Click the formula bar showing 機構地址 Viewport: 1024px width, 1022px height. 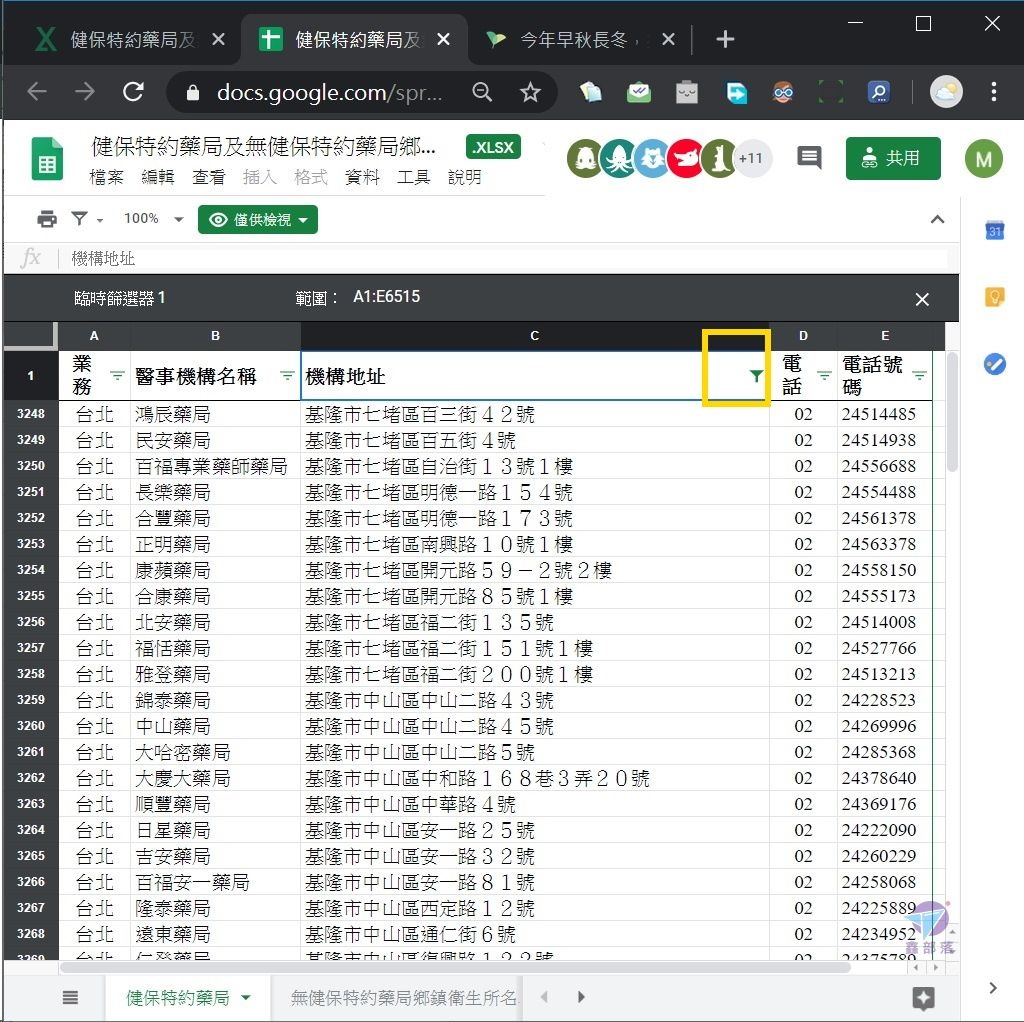click(508, 259)
